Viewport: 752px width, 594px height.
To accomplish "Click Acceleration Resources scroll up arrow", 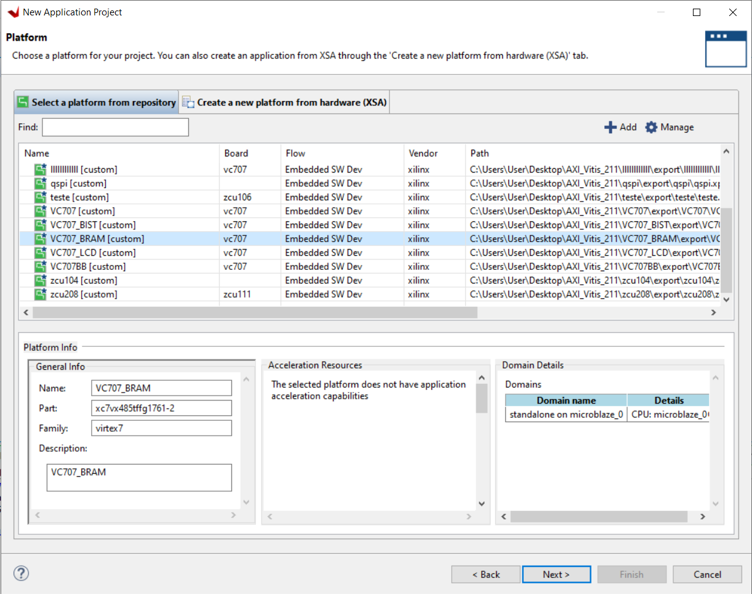I will tap(482, 378).
